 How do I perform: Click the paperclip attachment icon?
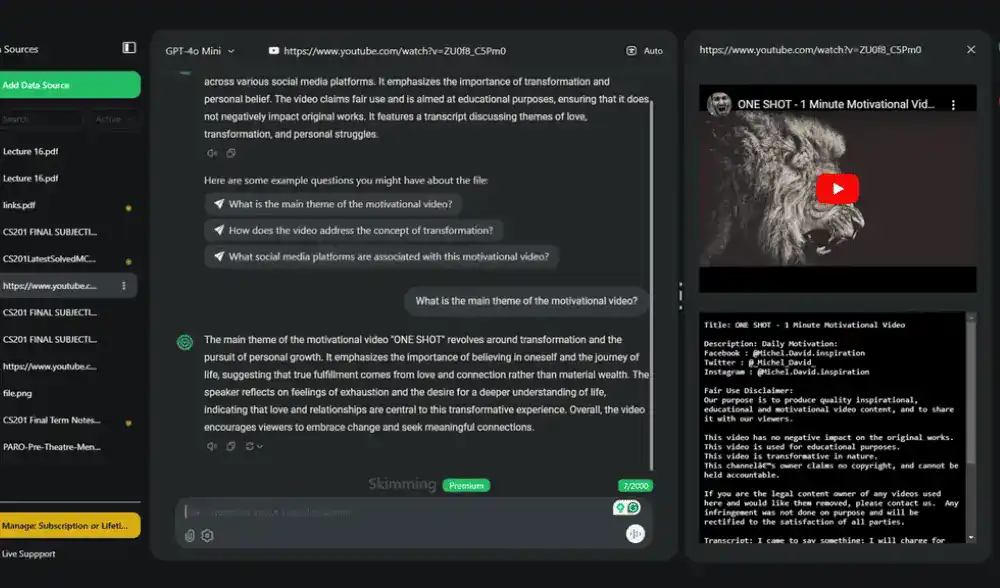point(190,536)
